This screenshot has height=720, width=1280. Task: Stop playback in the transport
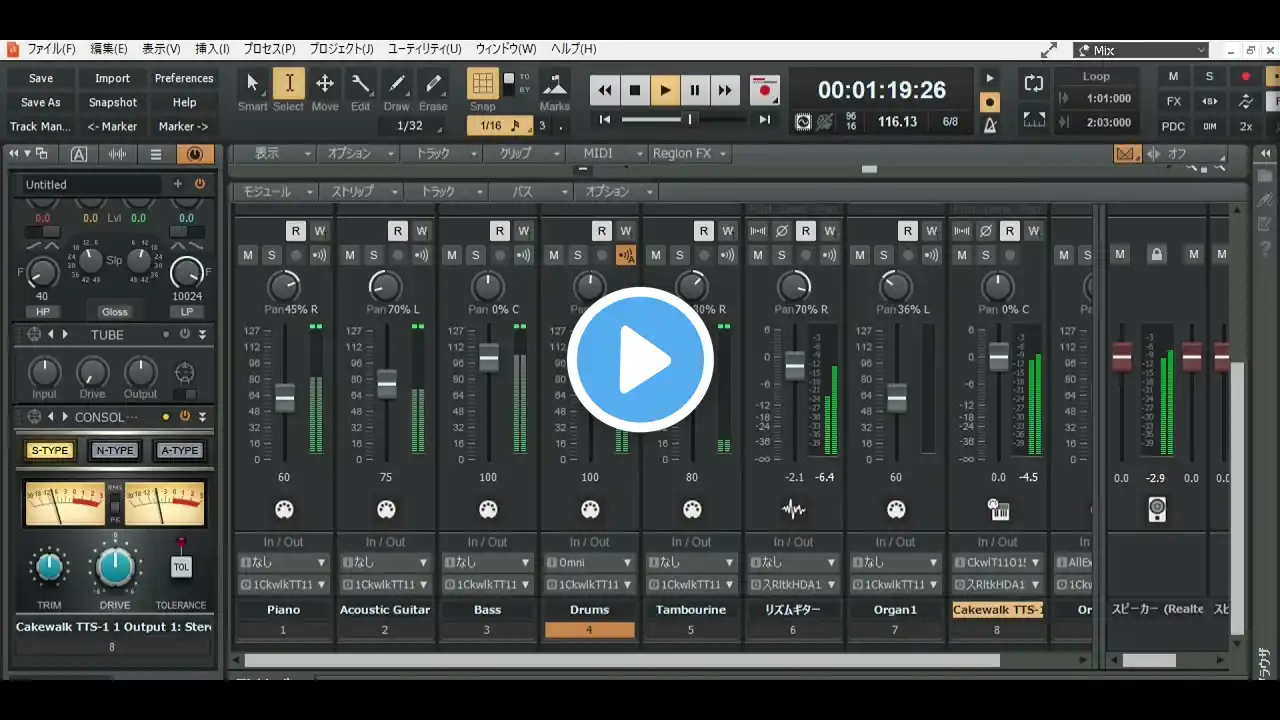point(635,90)
